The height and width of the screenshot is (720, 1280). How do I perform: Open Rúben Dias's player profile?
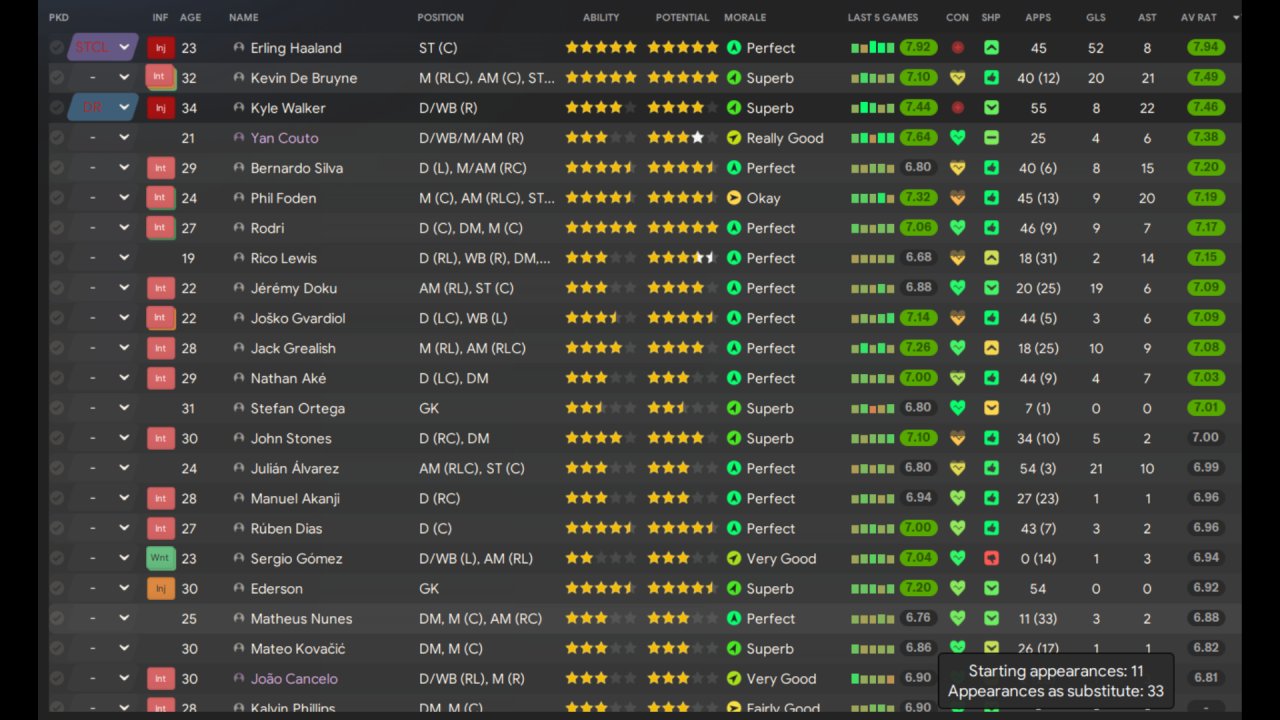[286, 528]
